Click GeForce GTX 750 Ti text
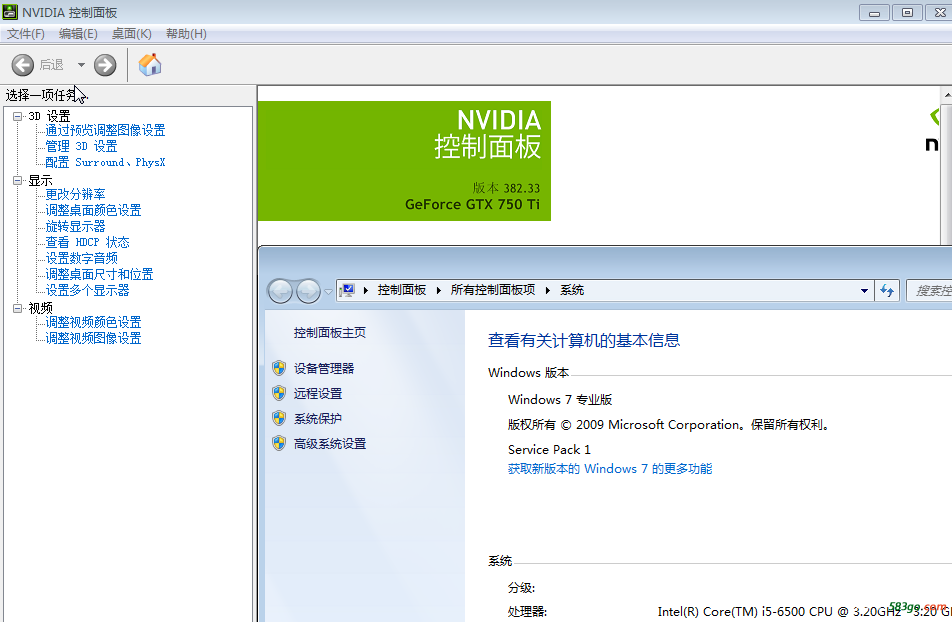The image size is (952, 622). point(472,205)
